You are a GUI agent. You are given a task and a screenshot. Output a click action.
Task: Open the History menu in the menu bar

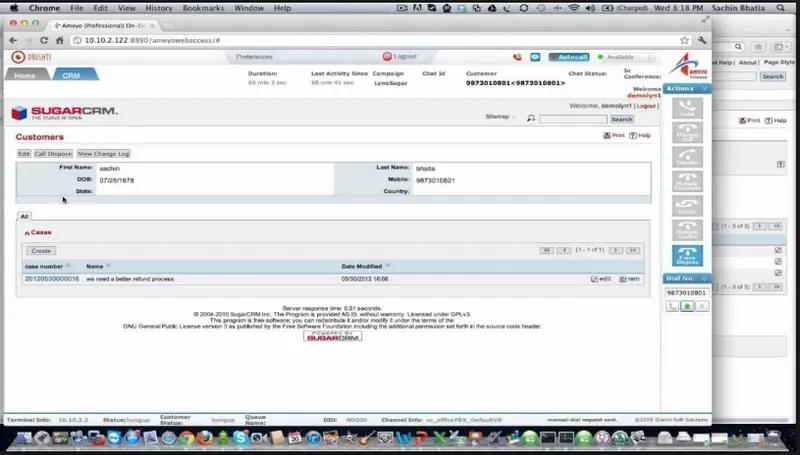[x=159, y=8]
